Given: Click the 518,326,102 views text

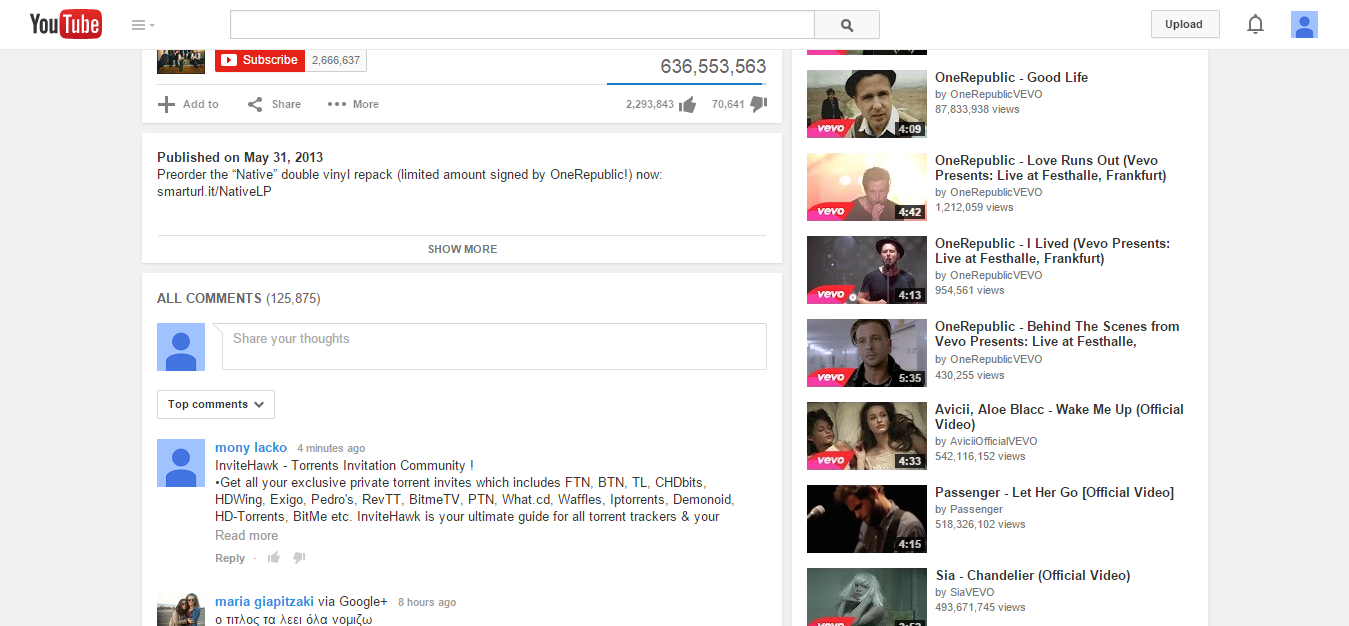Looking at the screenshot, I should 980,524.
